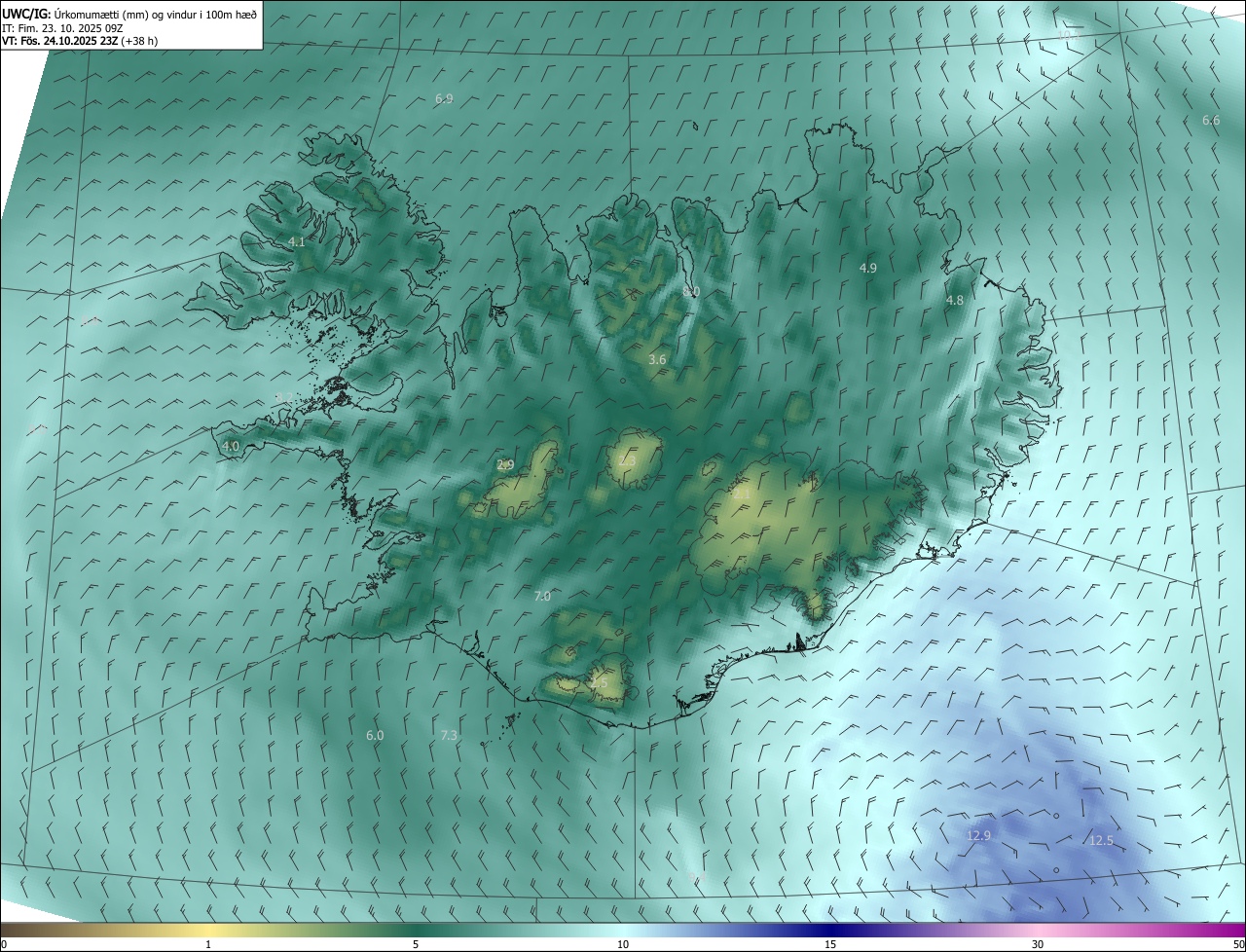Viewport: 1246px width, 952px height.
Task: Click the 6.6 value at the top right
Action: [1211, 120]
